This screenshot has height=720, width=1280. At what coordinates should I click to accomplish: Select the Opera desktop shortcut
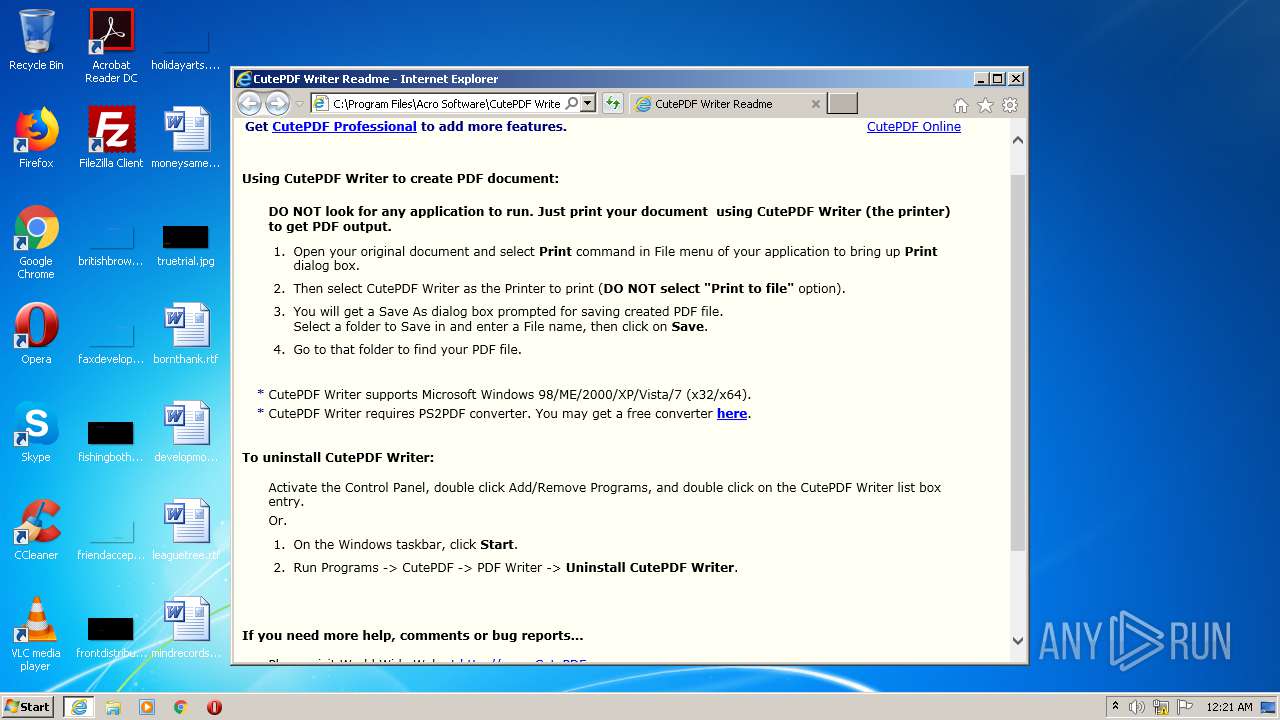(36, 334)
